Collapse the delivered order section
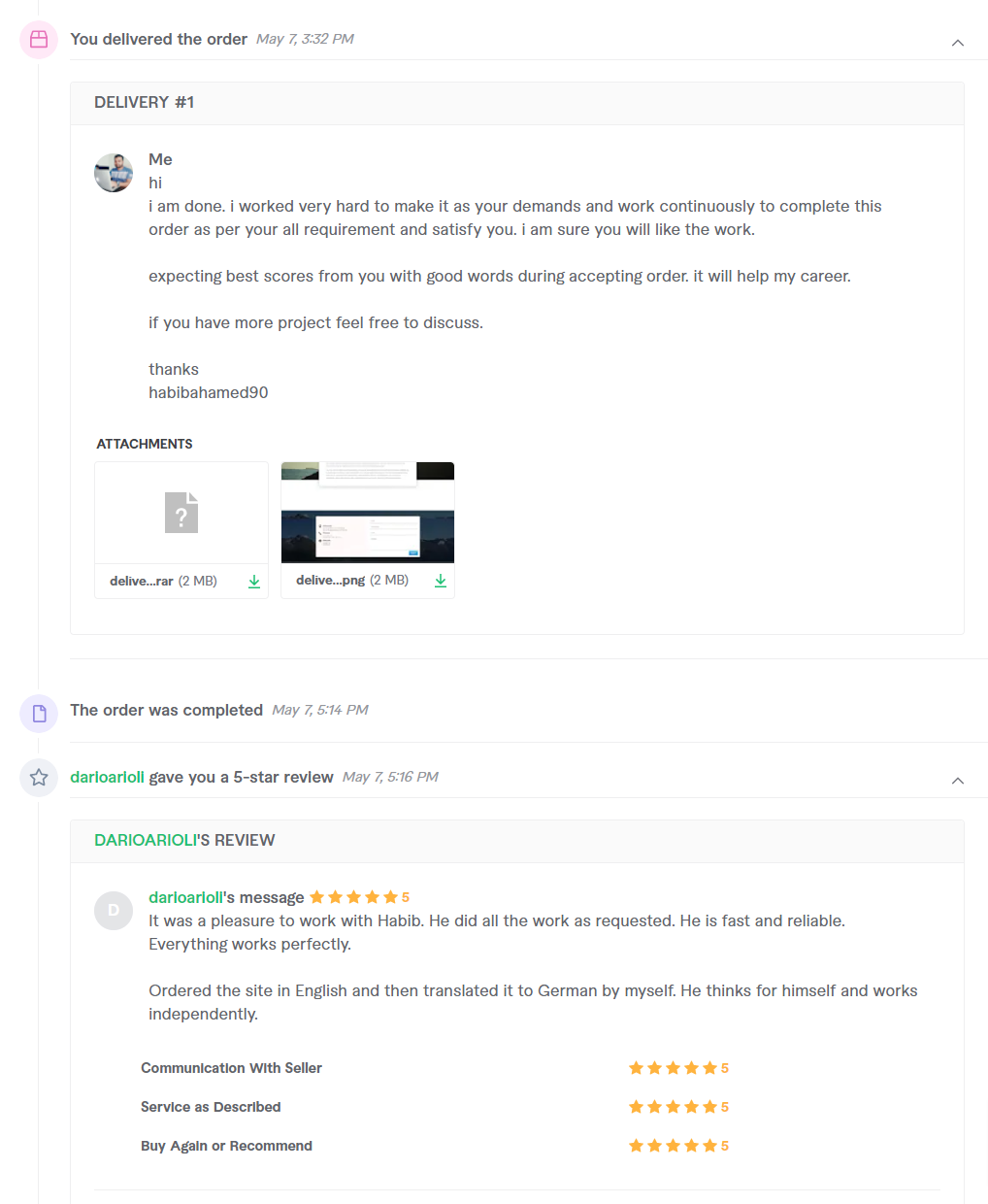This screenshot has height=1204, width=988. point(958,43)
